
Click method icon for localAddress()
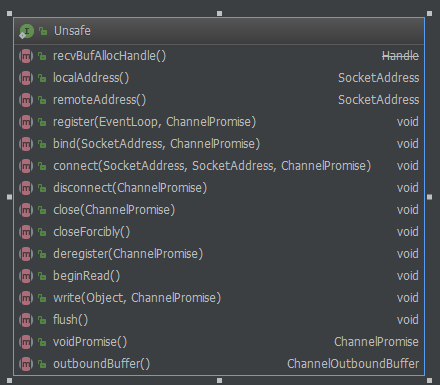pyautogui.click(x=26, y=78)
